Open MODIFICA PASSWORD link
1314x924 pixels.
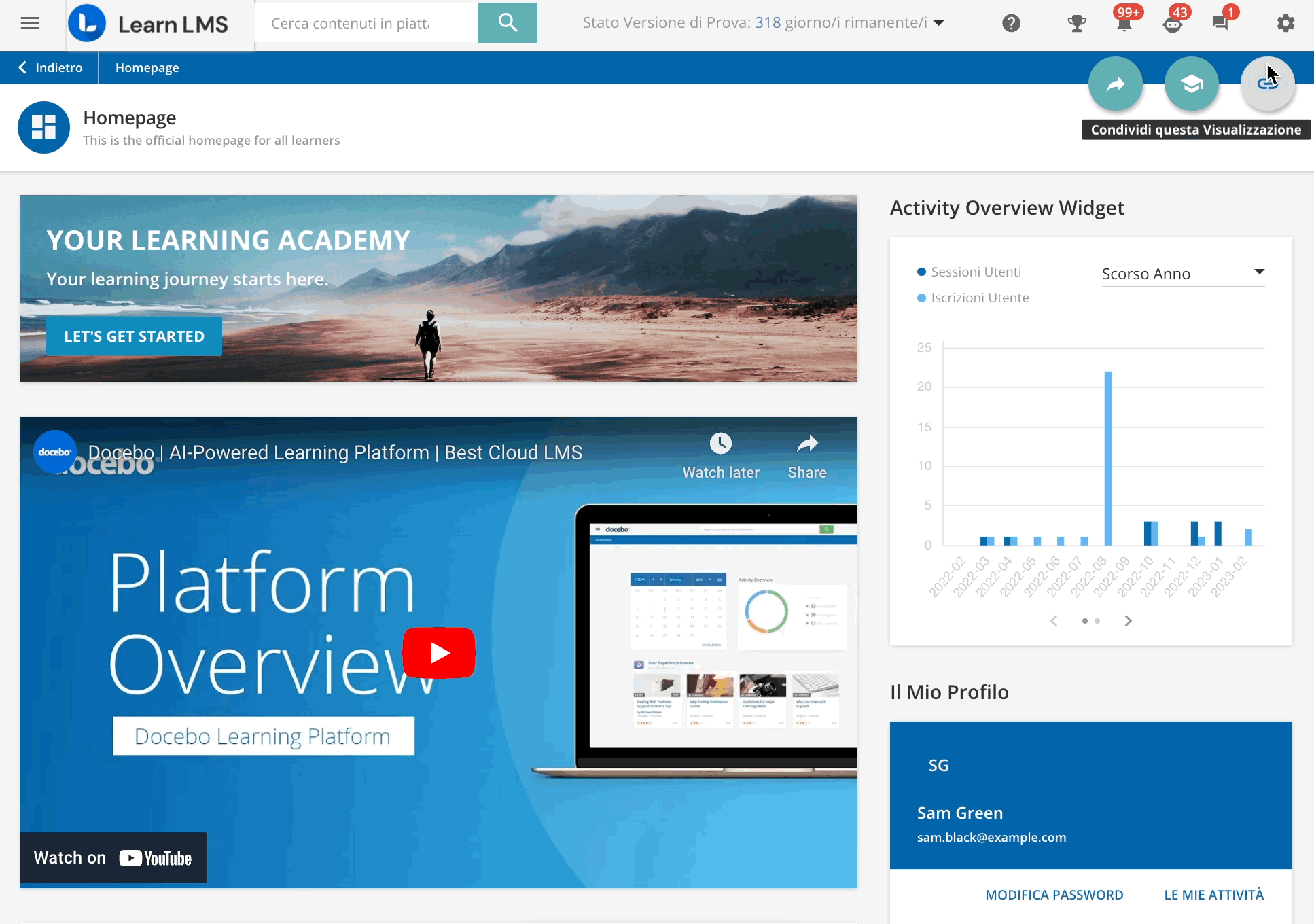[1054, 895]
